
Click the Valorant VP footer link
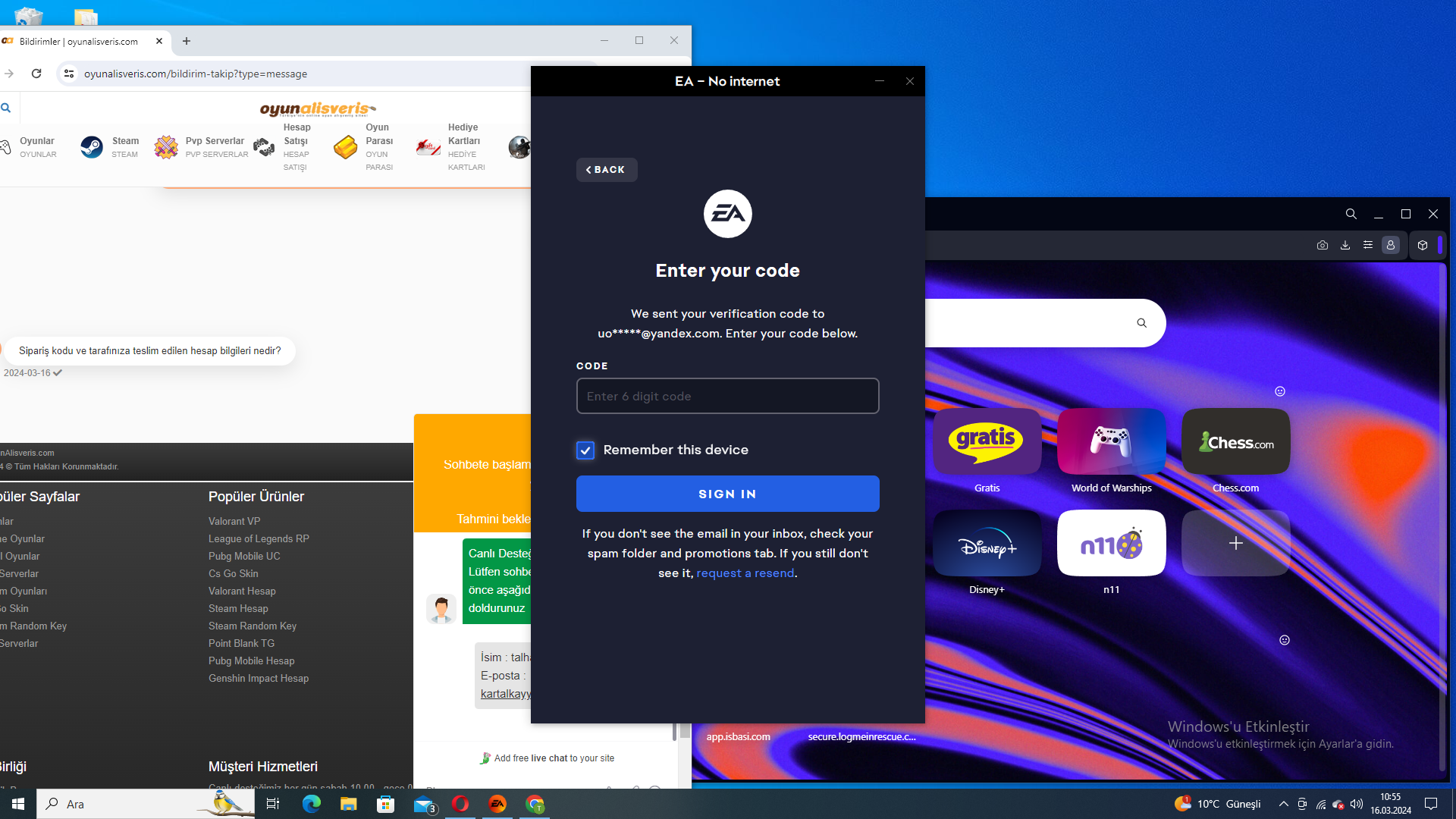pos(234,521)
